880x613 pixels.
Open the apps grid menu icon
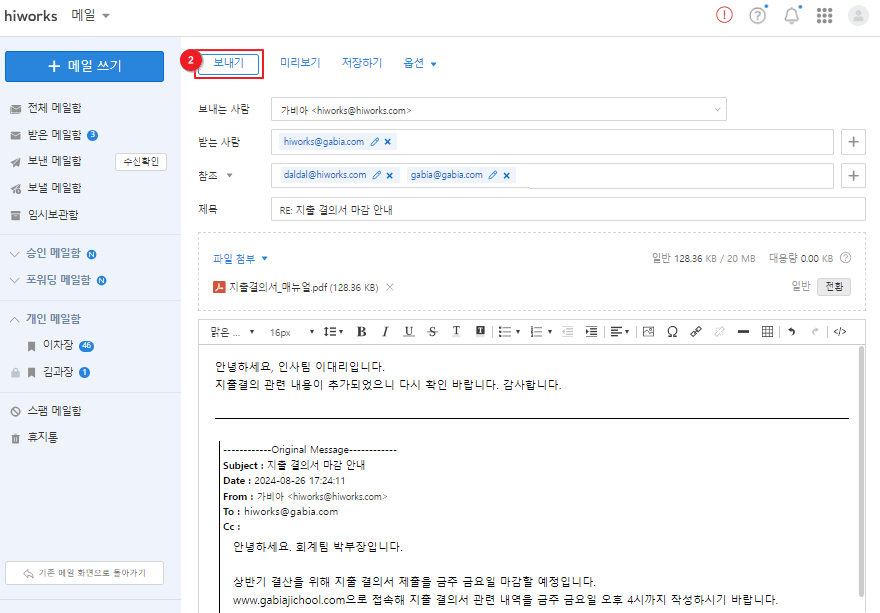[x=825, y=16]
